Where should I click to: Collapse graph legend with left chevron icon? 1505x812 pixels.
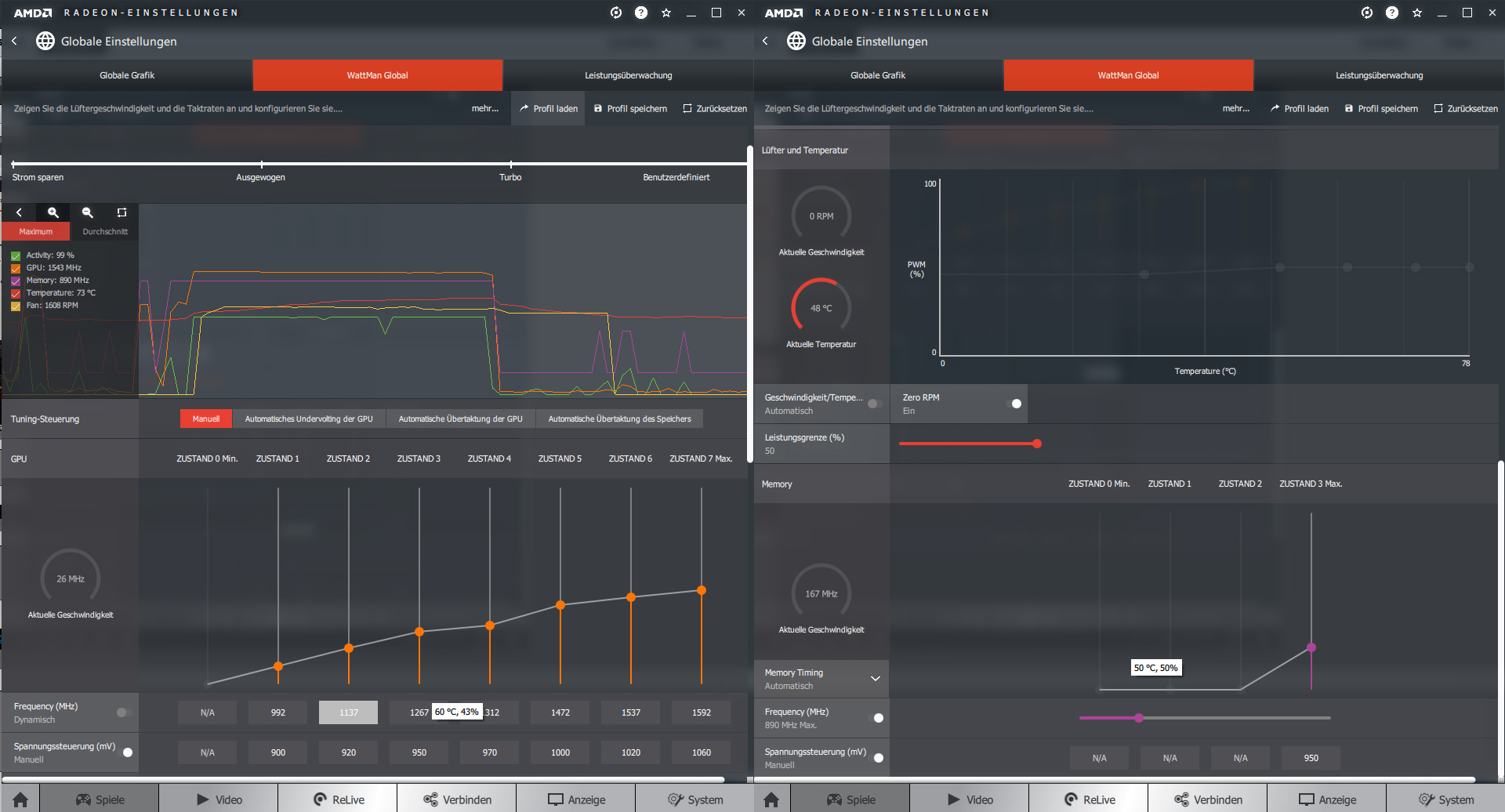pos(19,212)
